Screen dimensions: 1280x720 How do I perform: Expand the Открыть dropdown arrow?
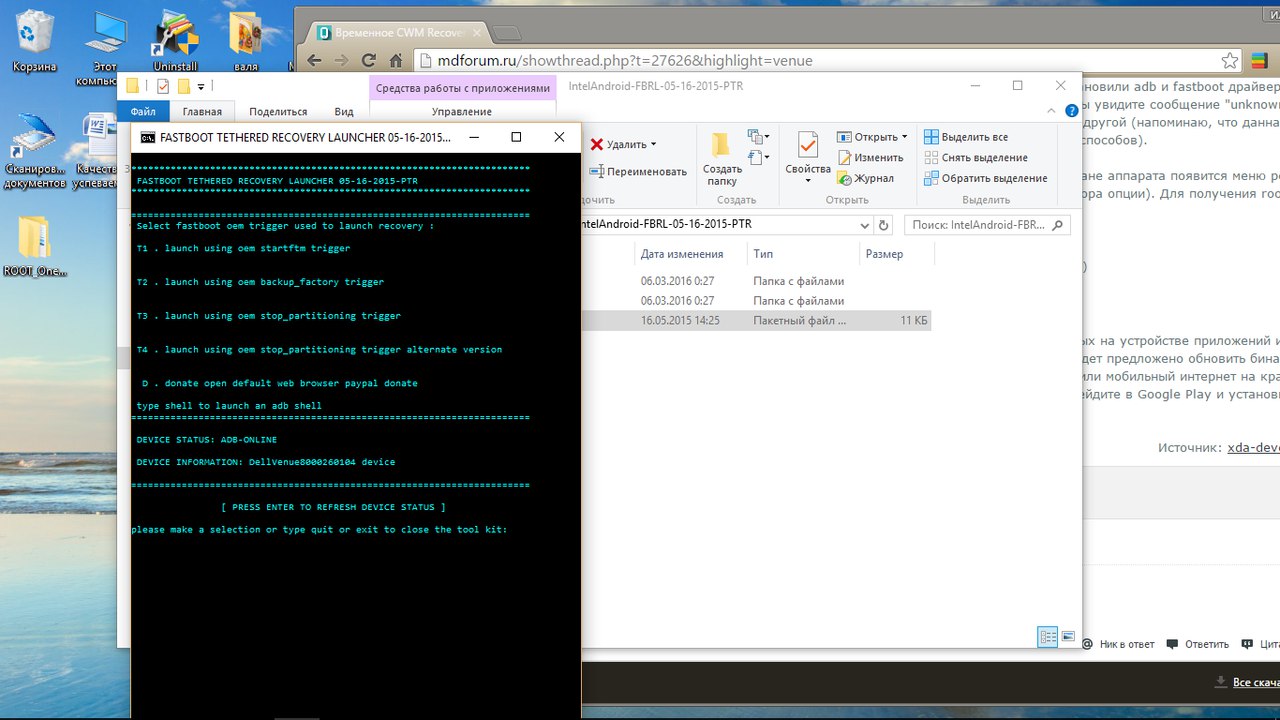(x=904, y=137)
